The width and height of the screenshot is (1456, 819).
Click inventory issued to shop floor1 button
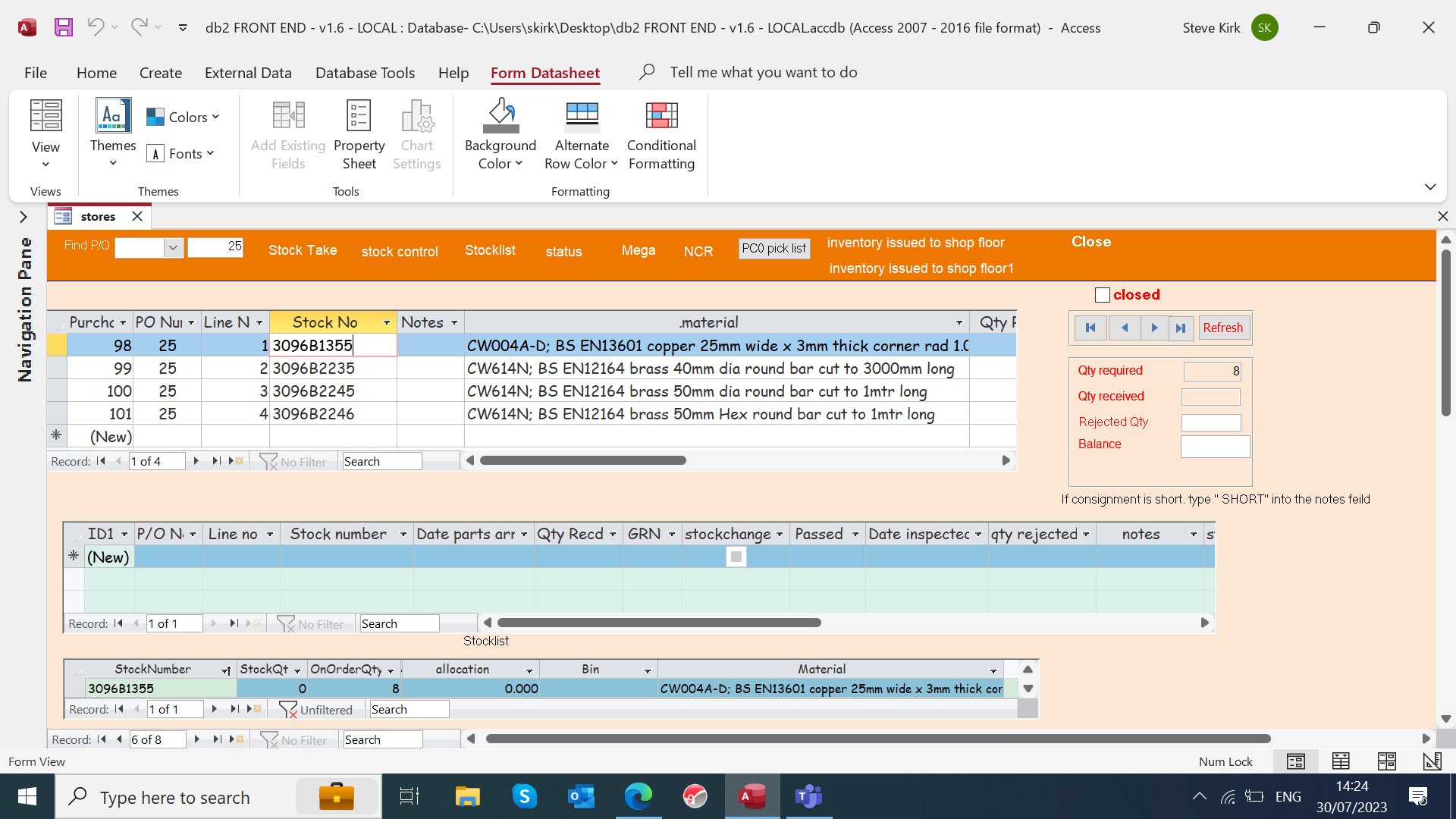point(921,268)
